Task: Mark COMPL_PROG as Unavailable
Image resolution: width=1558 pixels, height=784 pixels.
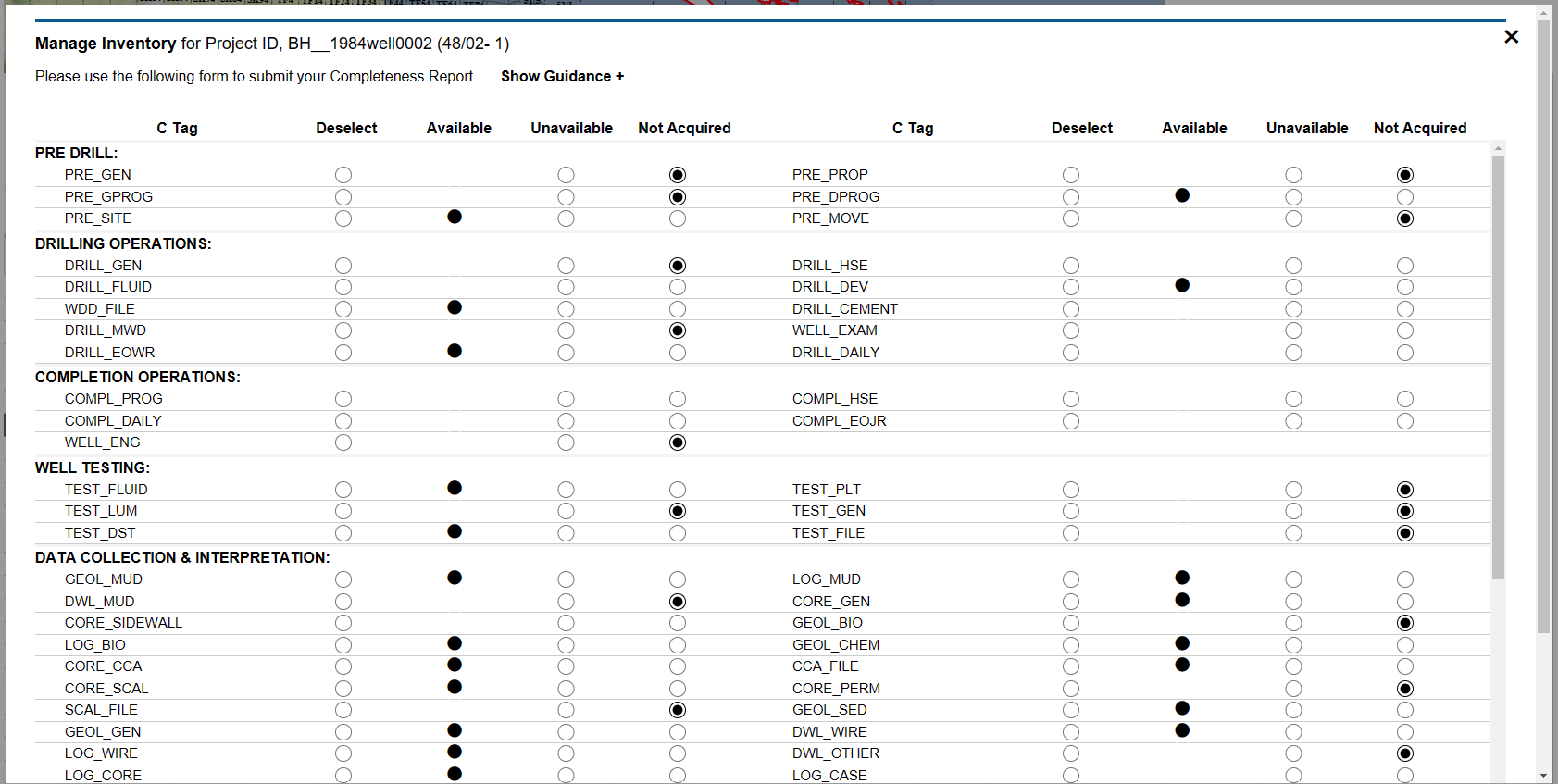Action: [566, 399]
